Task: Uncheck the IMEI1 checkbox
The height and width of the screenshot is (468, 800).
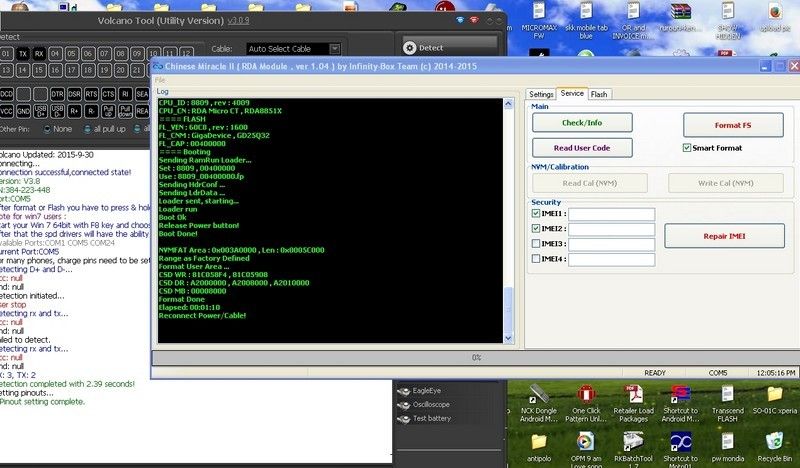Action: (537, 213)
